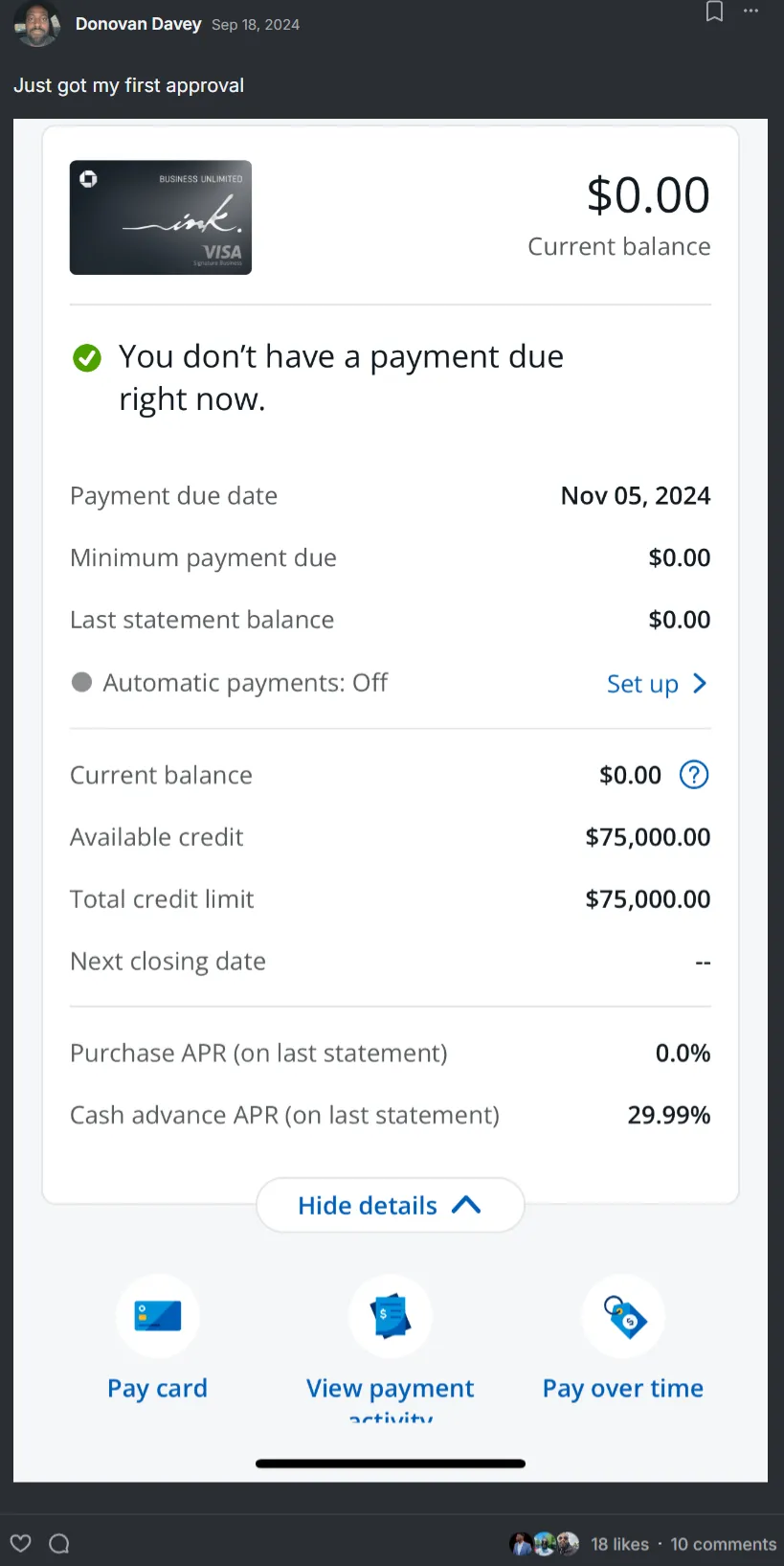This screenshot has width=784, height=1566.
Task: Click Donovan Davey's profile avatar
Action: point(37,24)
